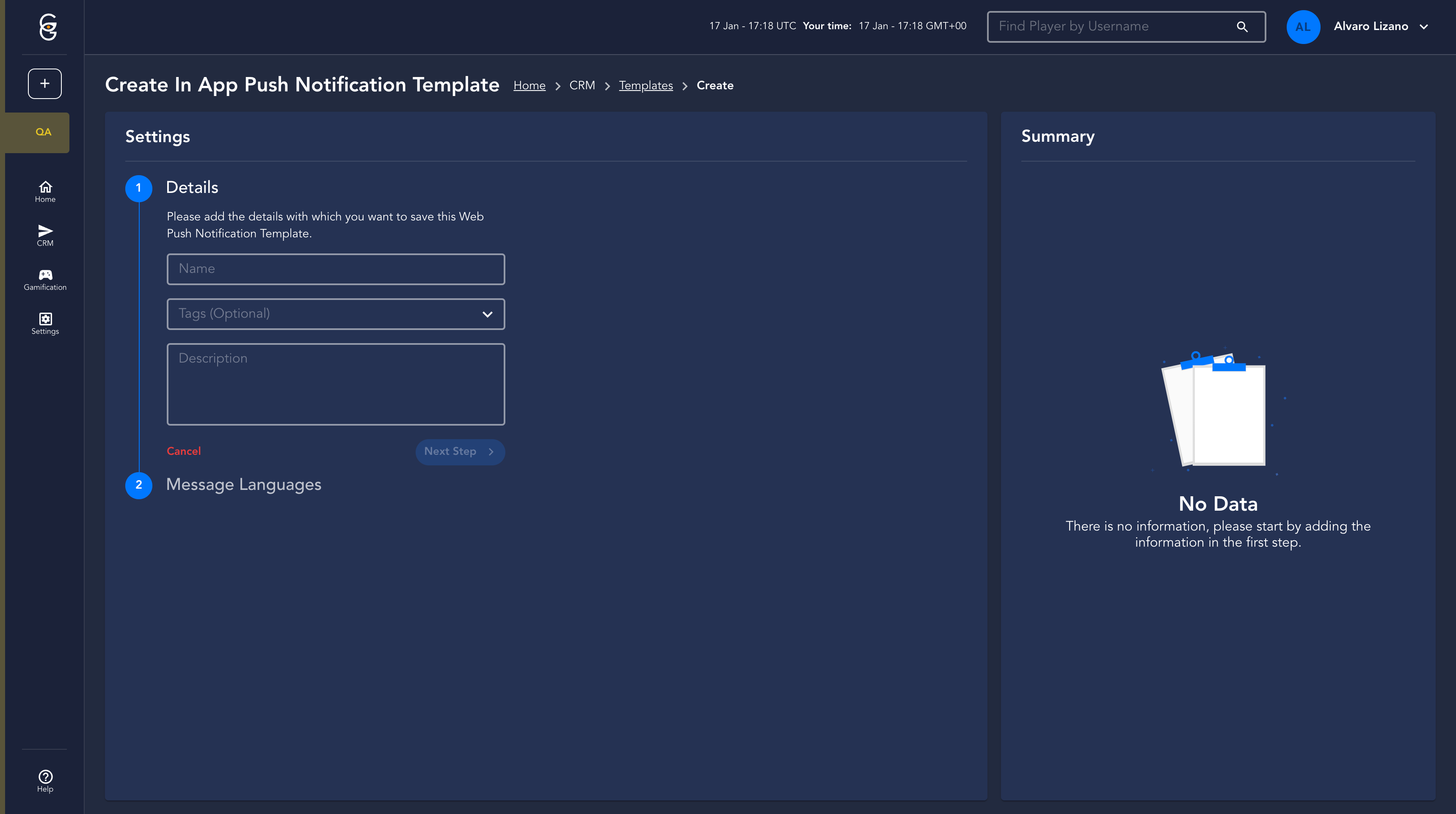Click the Name input field
This screenshot has height=814, width=1456.
(x=336, y=269)
